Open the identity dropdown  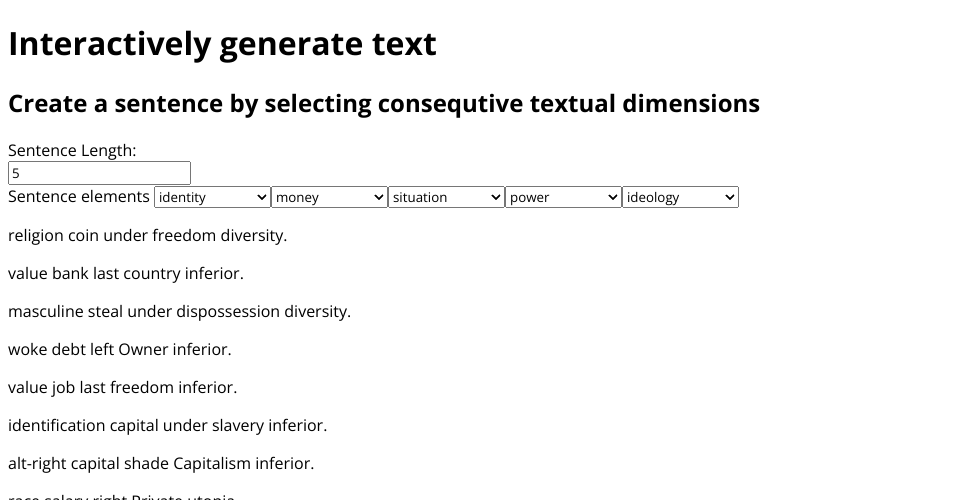coord(212,197)
